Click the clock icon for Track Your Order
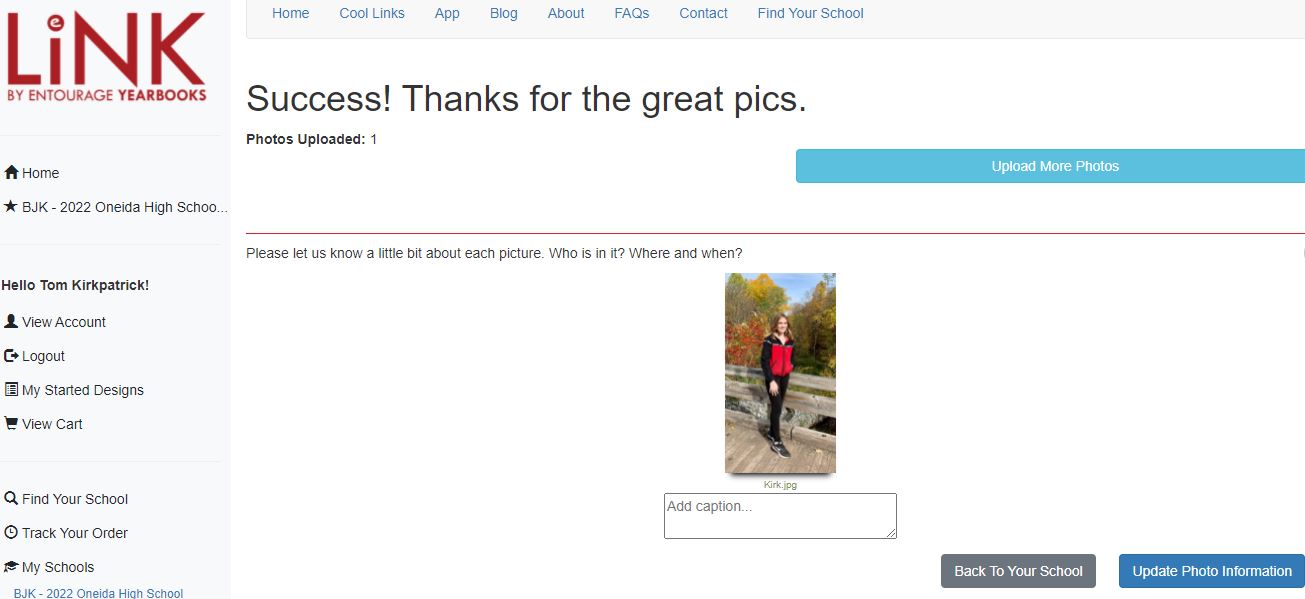 point(11,532)
